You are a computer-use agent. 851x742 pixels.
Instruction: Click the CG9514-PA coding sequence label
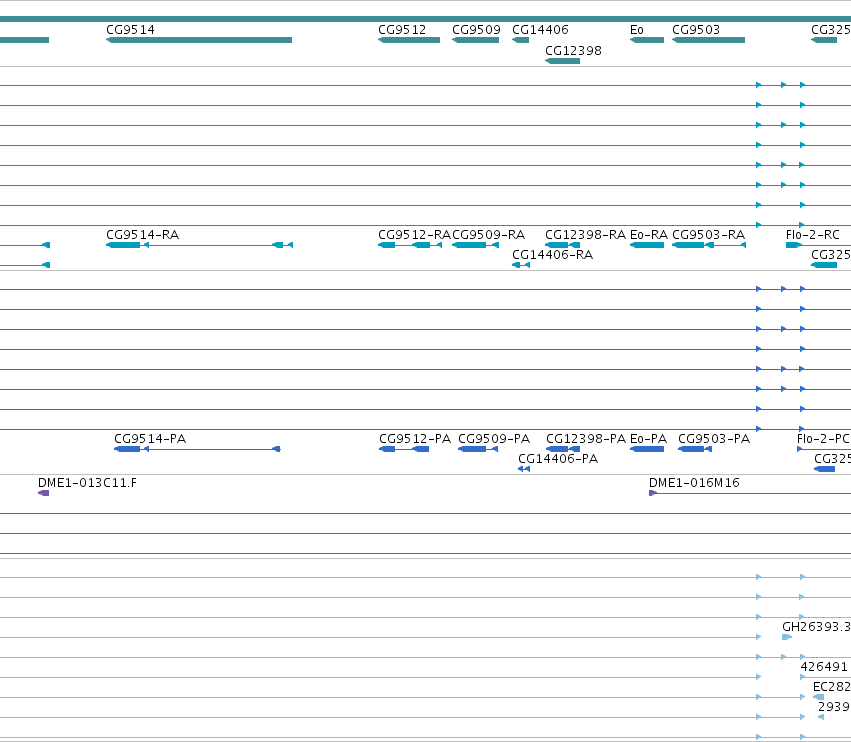(150, 439)
